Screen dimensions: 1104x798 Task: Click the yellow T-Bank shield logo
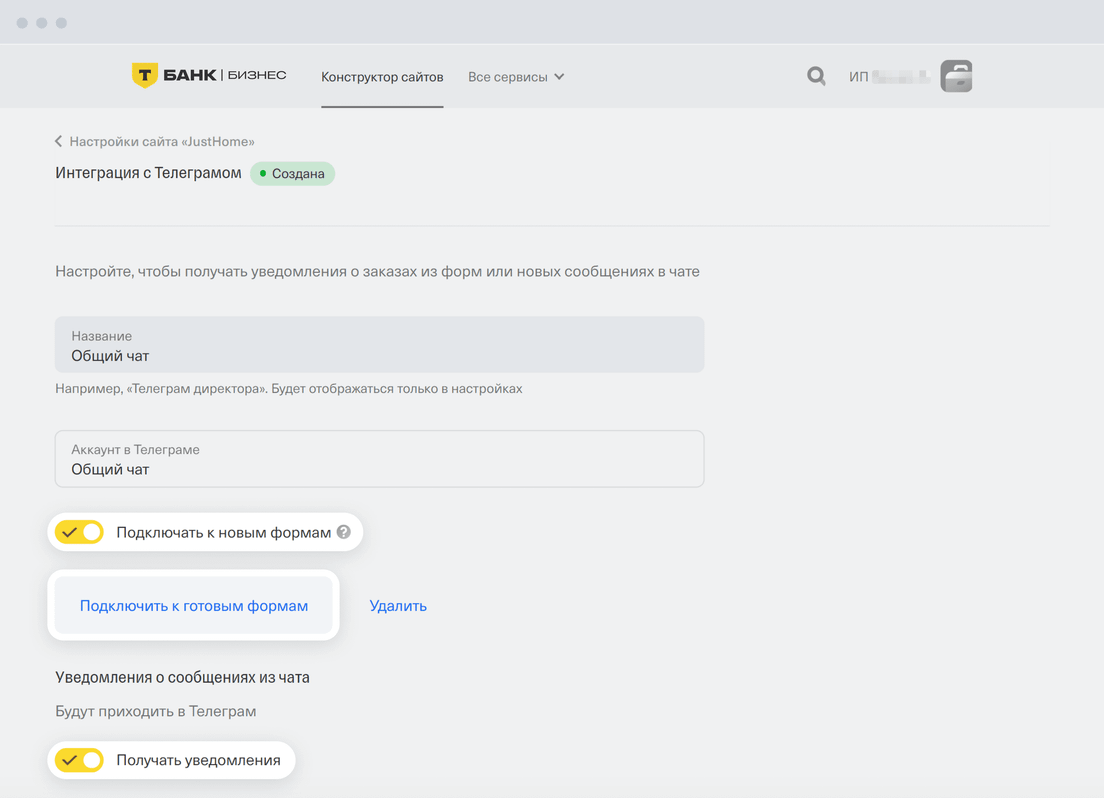(145, 76)
